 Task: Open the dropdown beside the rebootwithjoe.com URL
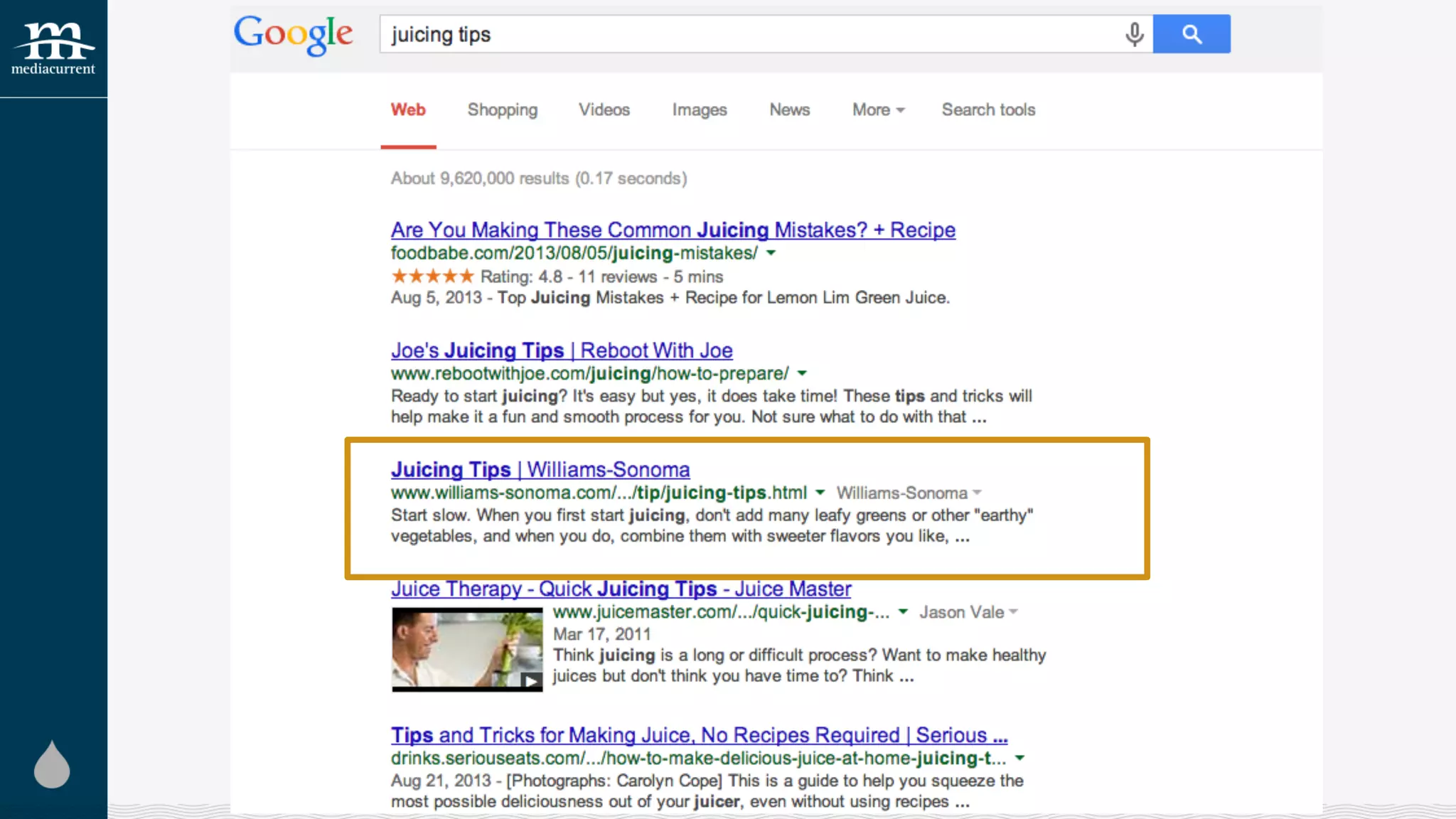pyautogui.click(x=802, y=373)
